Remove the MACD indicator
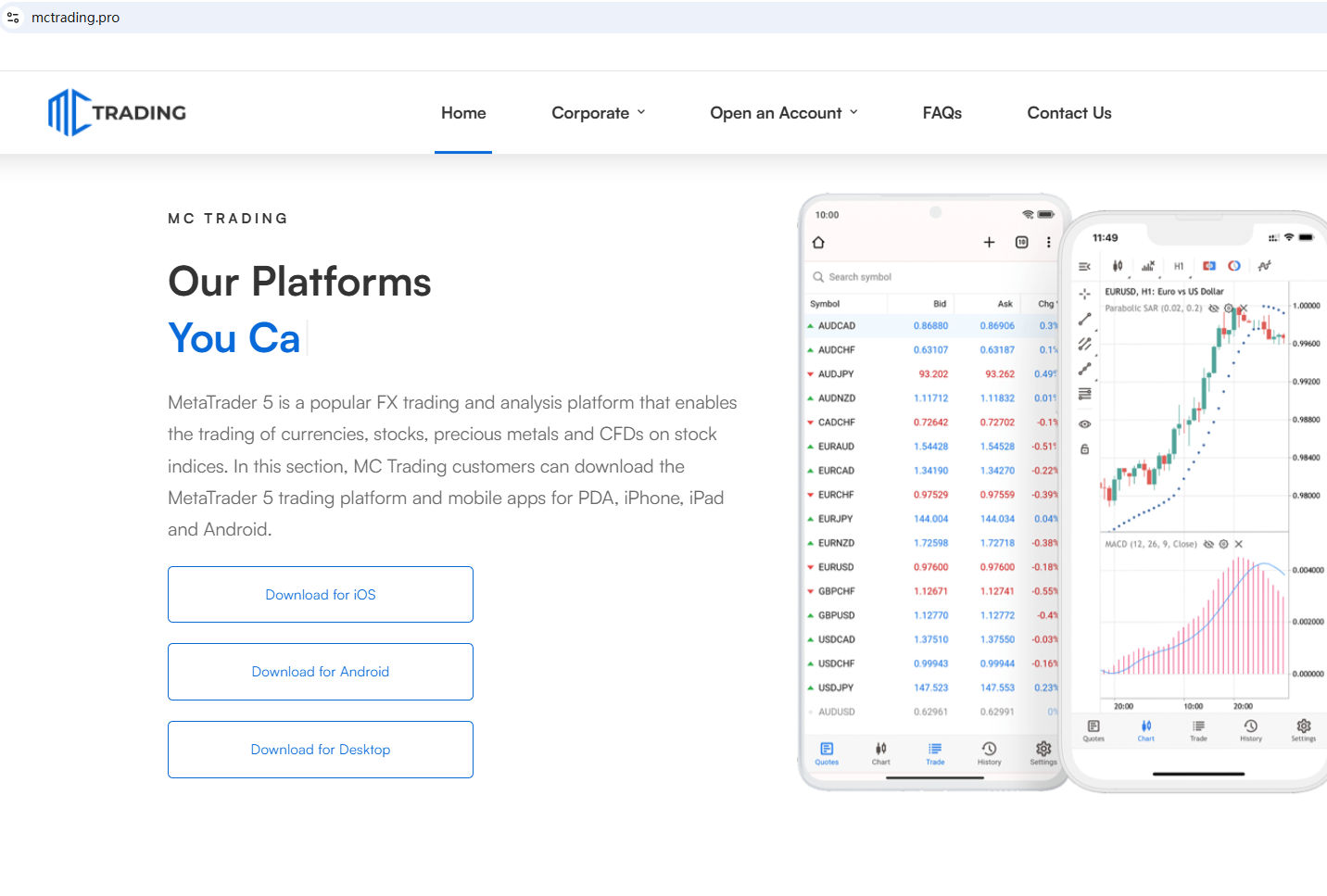Viewport: 1327px width, 896px height. [1238, 545]
